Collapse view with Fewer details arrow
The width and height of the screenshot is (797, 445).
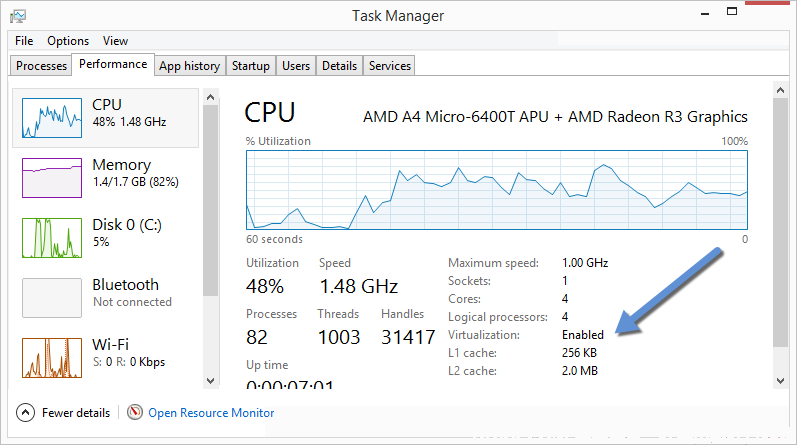(25, 412)
